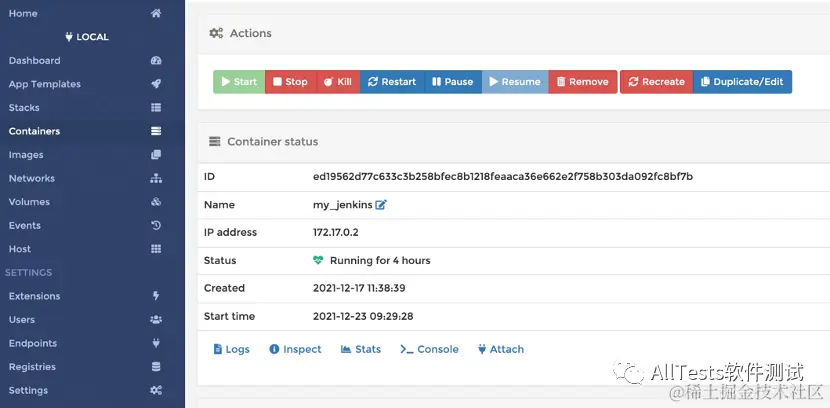
Task: Remove the container
Action: pyautogui.click(x=583, y=82)
